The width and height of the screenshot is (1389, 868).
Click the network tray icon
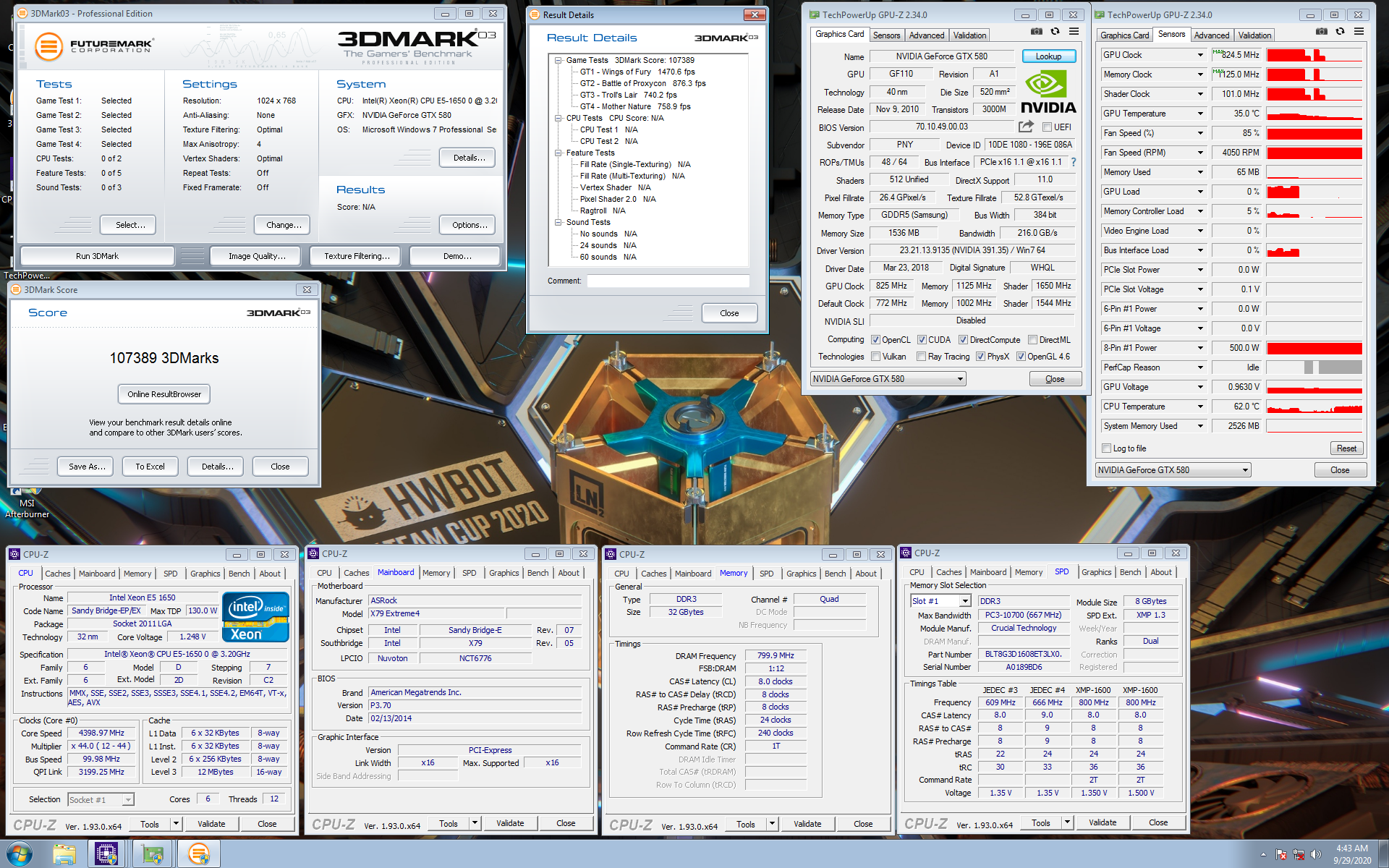point(1298,854)
